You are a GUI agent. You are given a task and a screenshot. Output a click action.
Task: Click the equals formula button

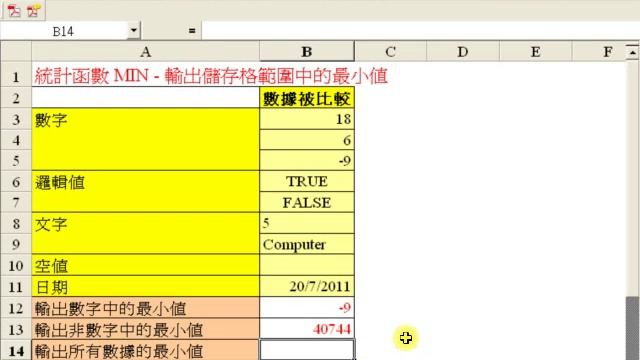(x=192, y=31)
